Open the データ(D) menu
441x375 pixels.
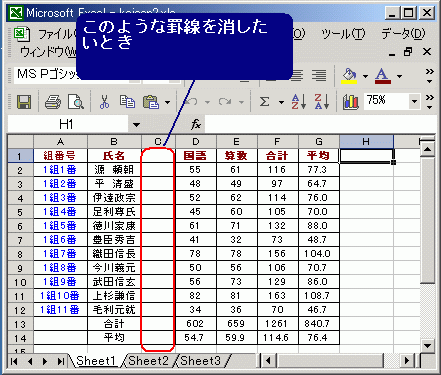tap(403, 34)
